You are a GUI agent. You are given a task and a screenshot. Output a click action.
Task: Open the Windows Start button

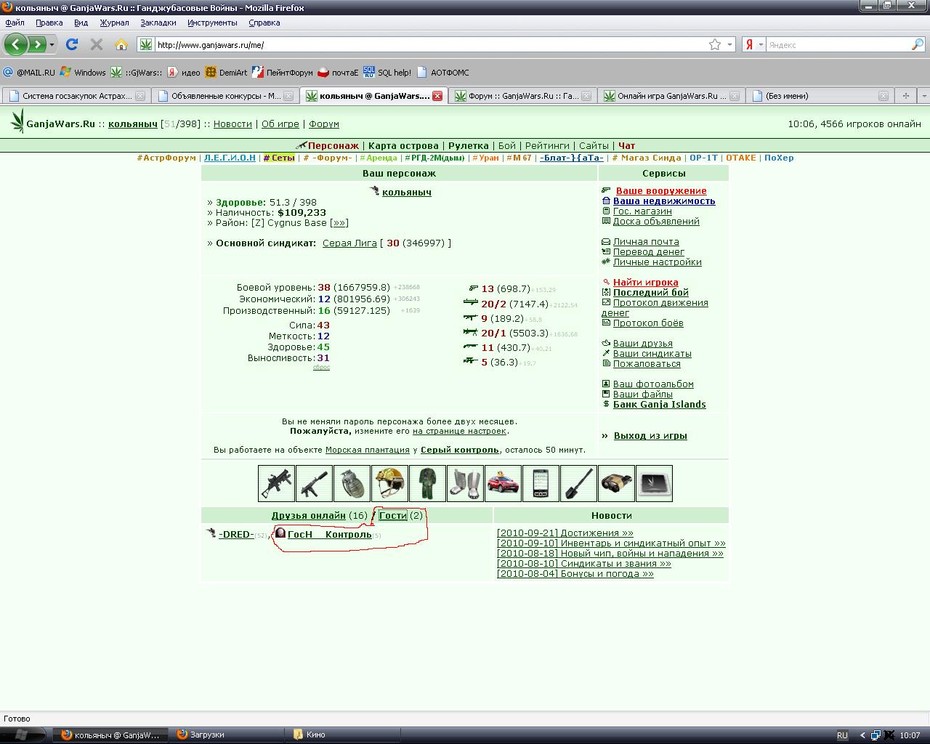point(23,735)
